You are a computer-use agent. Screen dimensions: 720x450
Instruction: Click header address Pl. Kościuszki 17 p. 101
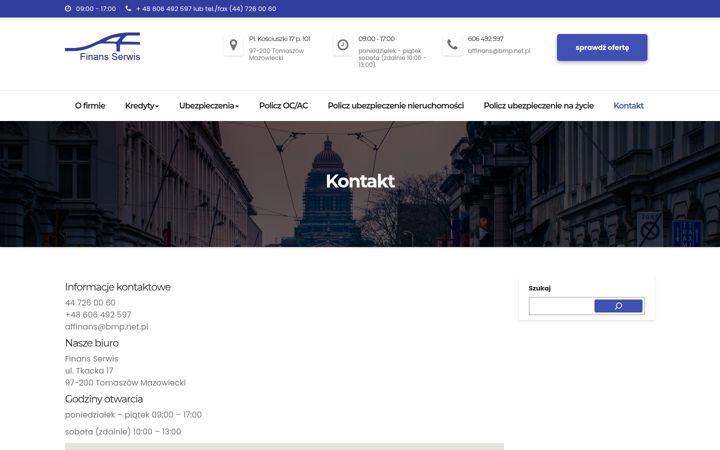[280, 39]
